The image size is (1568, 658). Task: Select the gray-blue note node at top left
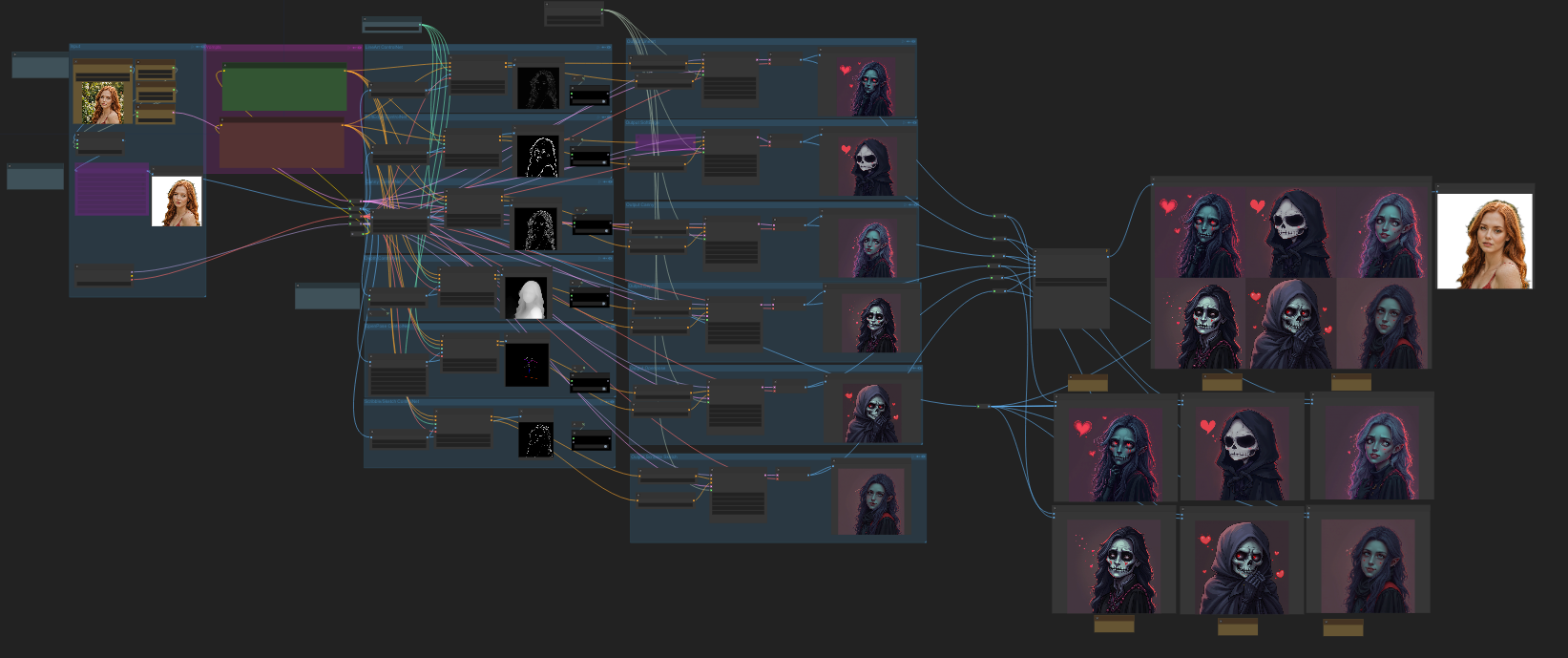pos(40,65)
